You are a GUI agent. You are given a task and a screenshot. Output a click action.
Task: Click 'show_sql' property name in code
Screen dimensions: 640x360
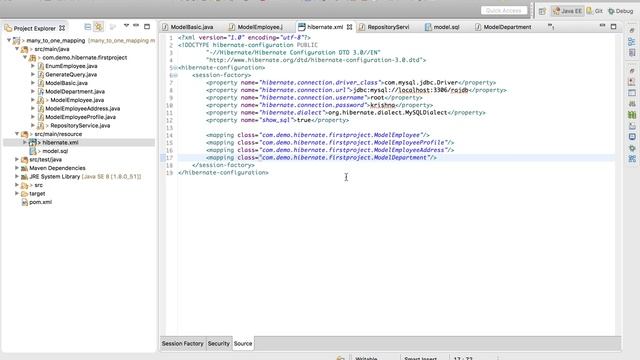276,120
